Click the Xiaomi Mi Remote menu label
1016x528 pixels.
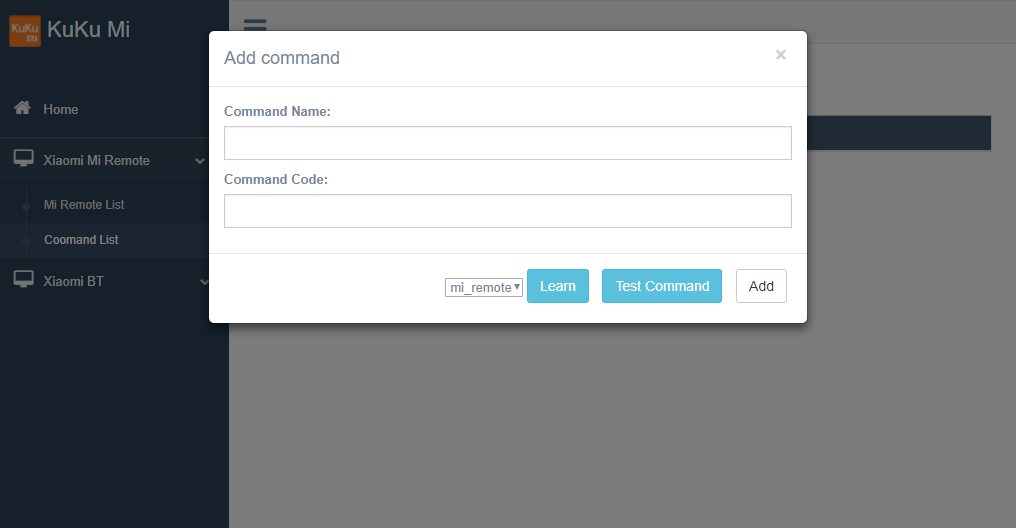coord(96,160)
